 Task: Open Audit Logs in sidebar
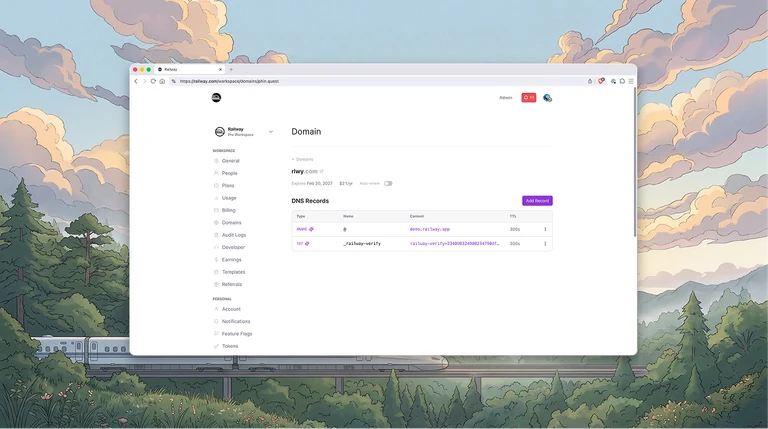point(230,235)
